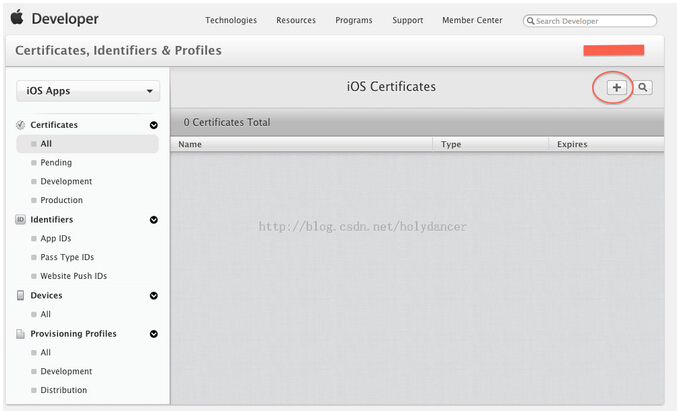677x411 pixels.
Task: Select Development under Provisioning Profiles
Action: pos(66,371)
